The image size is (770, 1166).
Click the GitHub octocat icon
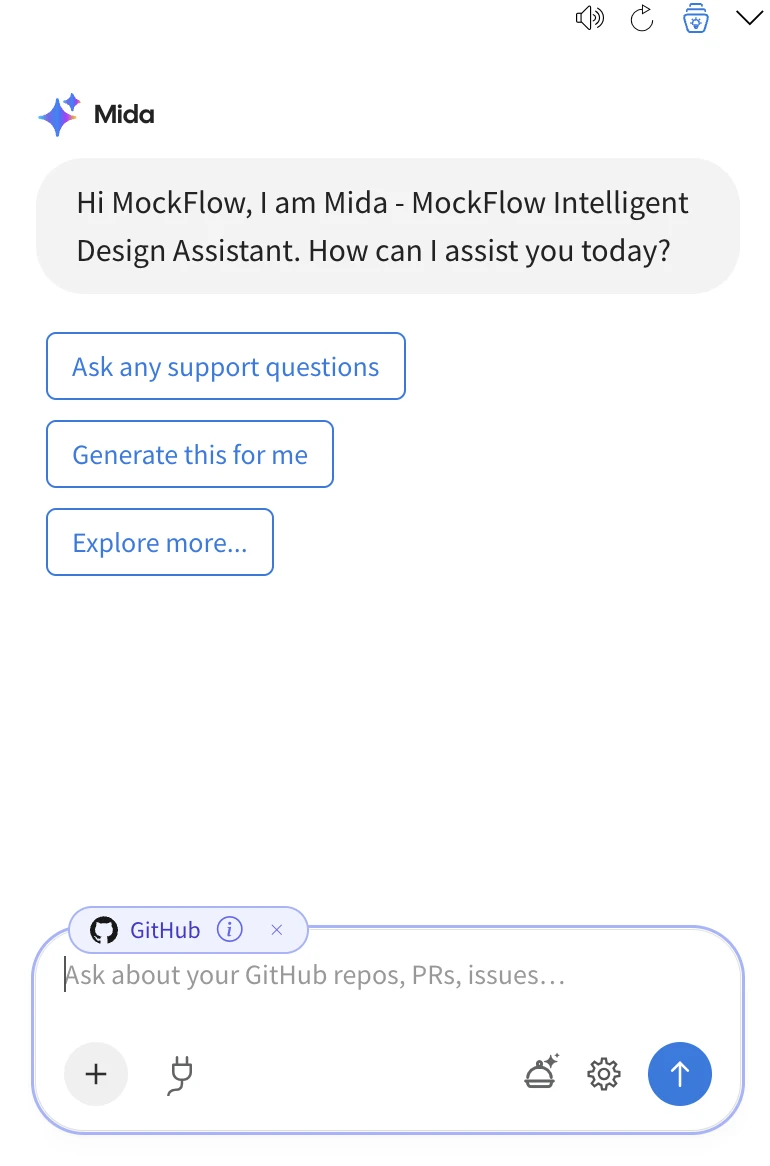[x=104, y=930]
